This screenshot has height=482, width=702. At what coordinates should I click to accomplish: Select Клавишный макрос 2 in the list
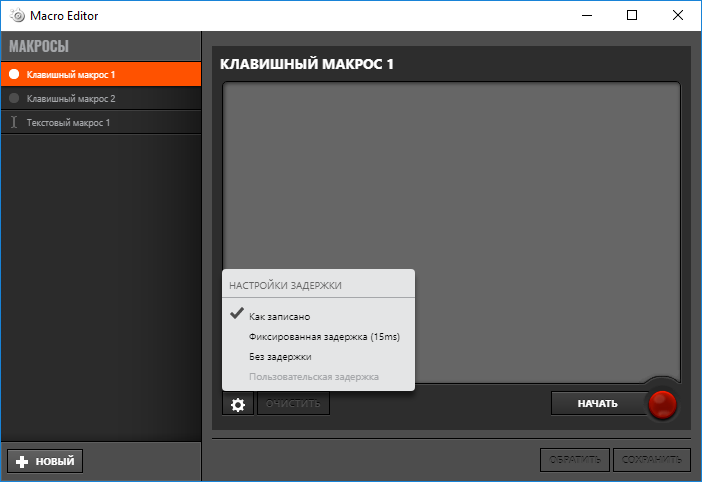click(x=101, y=98)
